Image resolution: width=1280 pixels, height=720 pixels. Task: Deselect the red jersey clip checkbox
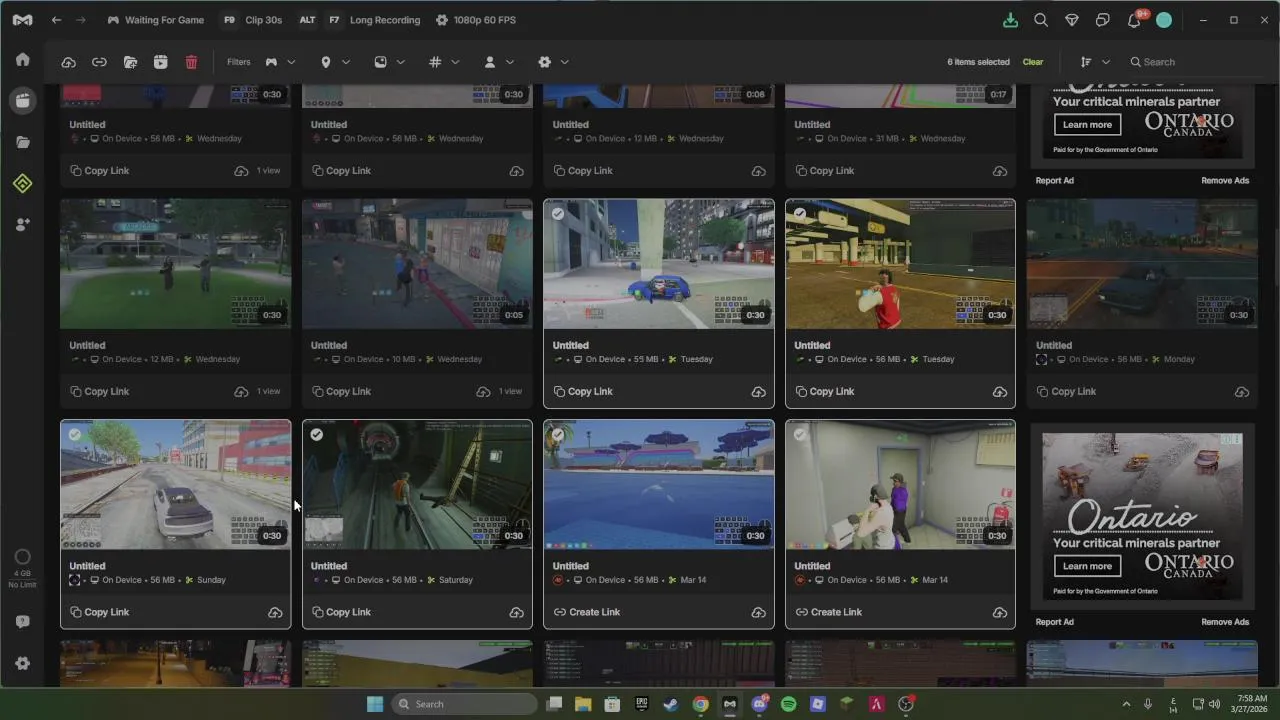800,214
